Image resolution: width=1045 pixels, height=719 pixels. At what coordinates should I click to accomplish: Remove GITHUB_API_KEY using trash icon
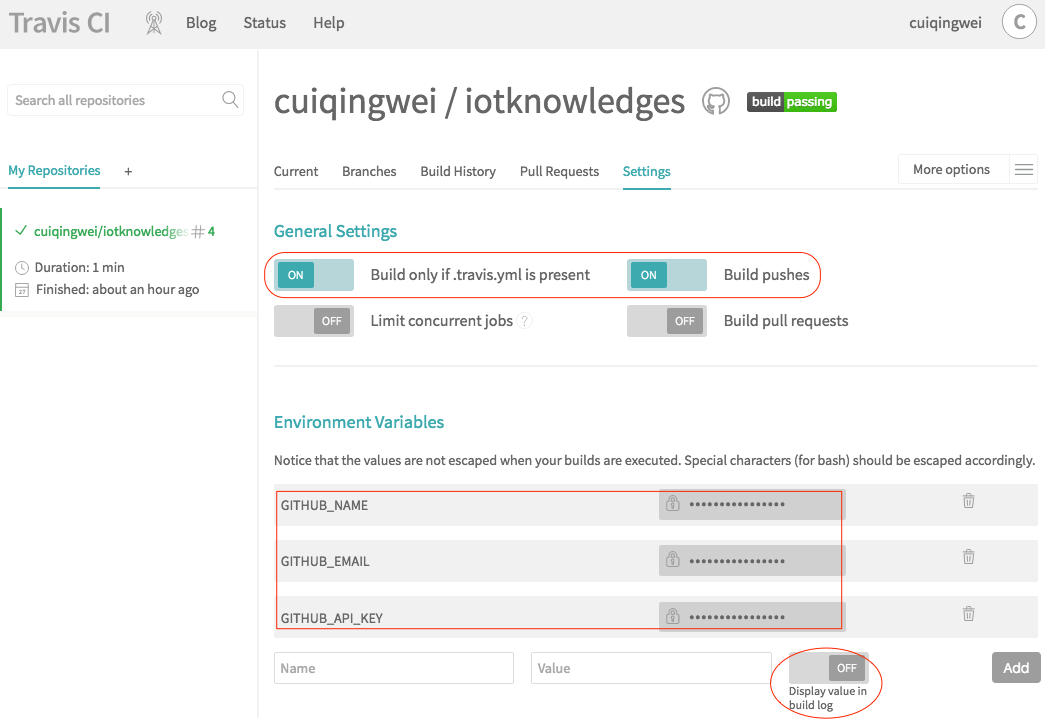pyautogui.click(x=968, y=614)
